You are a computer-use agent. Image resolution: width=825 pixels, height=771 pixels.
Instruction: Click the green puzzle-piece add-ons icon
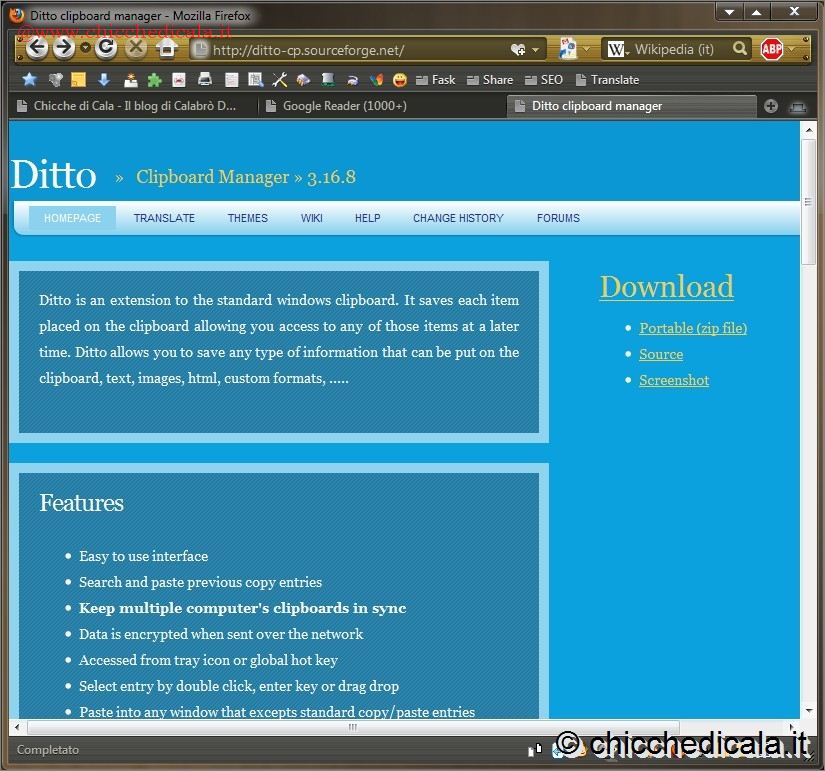tap(154, 80)
